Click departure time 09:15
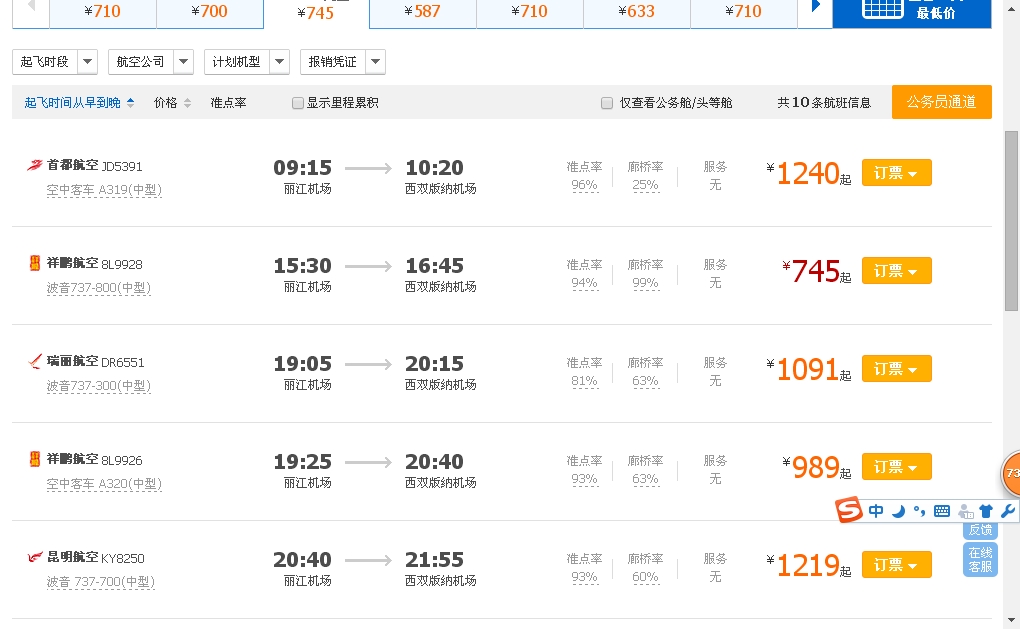The width and height of the screenshot is (1020, 629). [x=302, y=168]
